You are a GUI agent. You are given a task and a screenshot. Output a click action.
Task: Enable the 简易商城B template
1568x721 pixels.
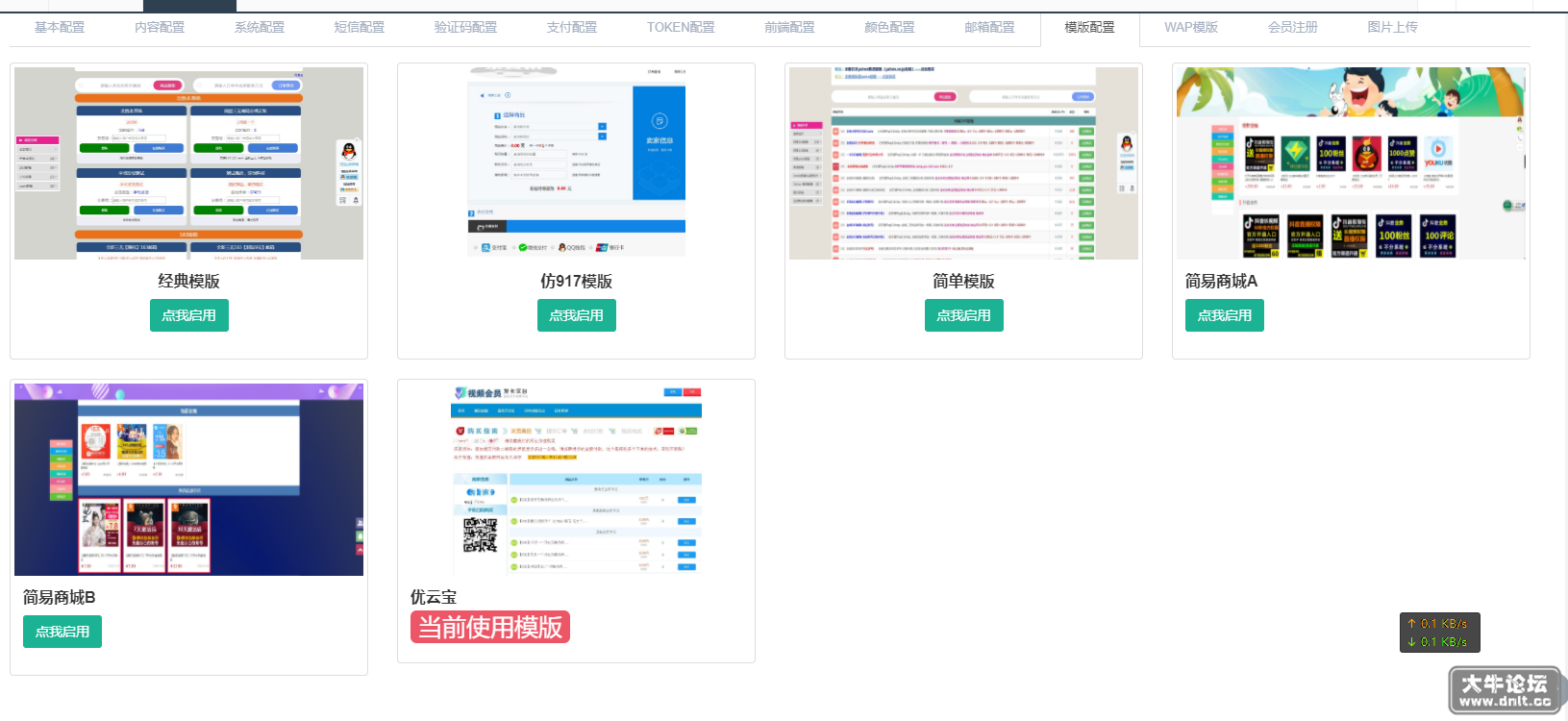(x=62, y=632)
